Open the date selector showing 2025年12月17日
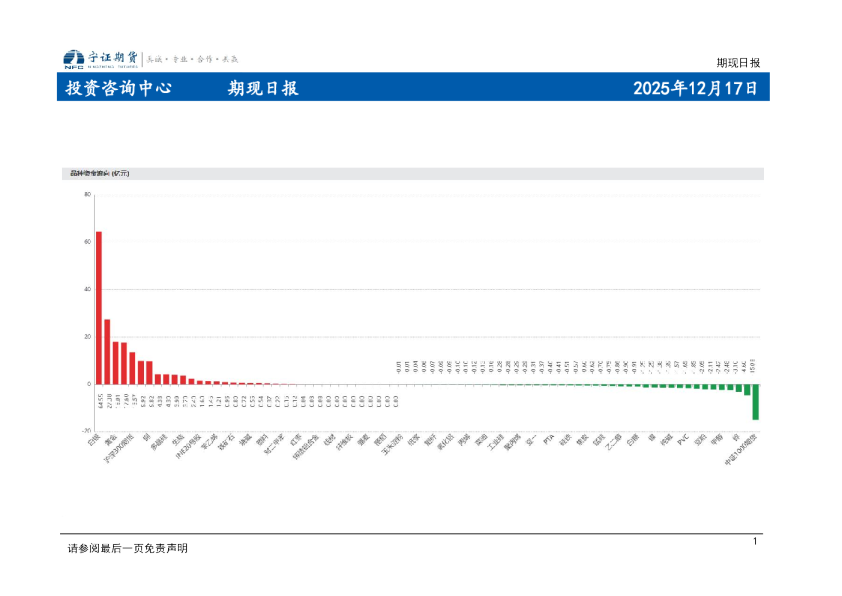The height and width of the screenshot is (596, 842). 690,89
